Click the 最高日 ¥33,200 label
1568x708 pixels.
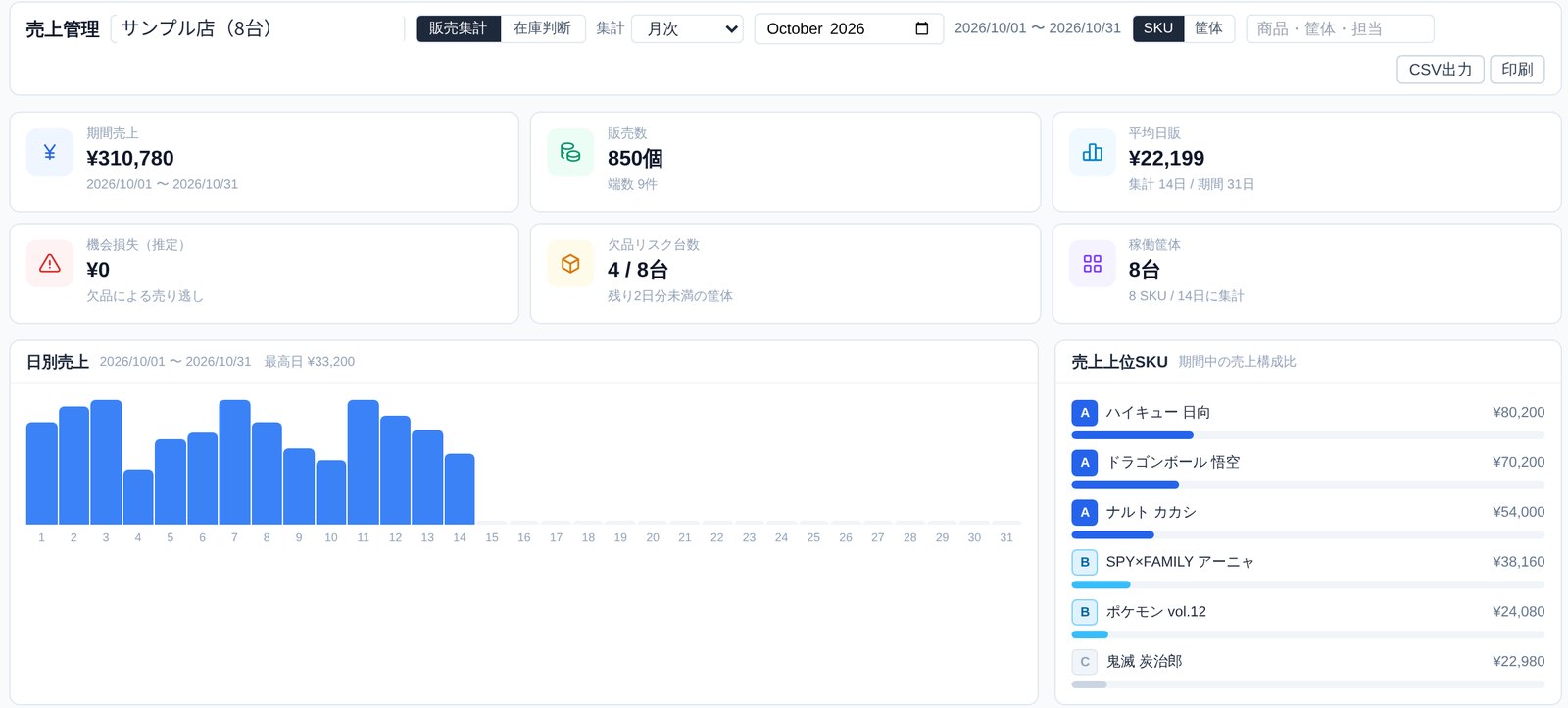(310, 362)
